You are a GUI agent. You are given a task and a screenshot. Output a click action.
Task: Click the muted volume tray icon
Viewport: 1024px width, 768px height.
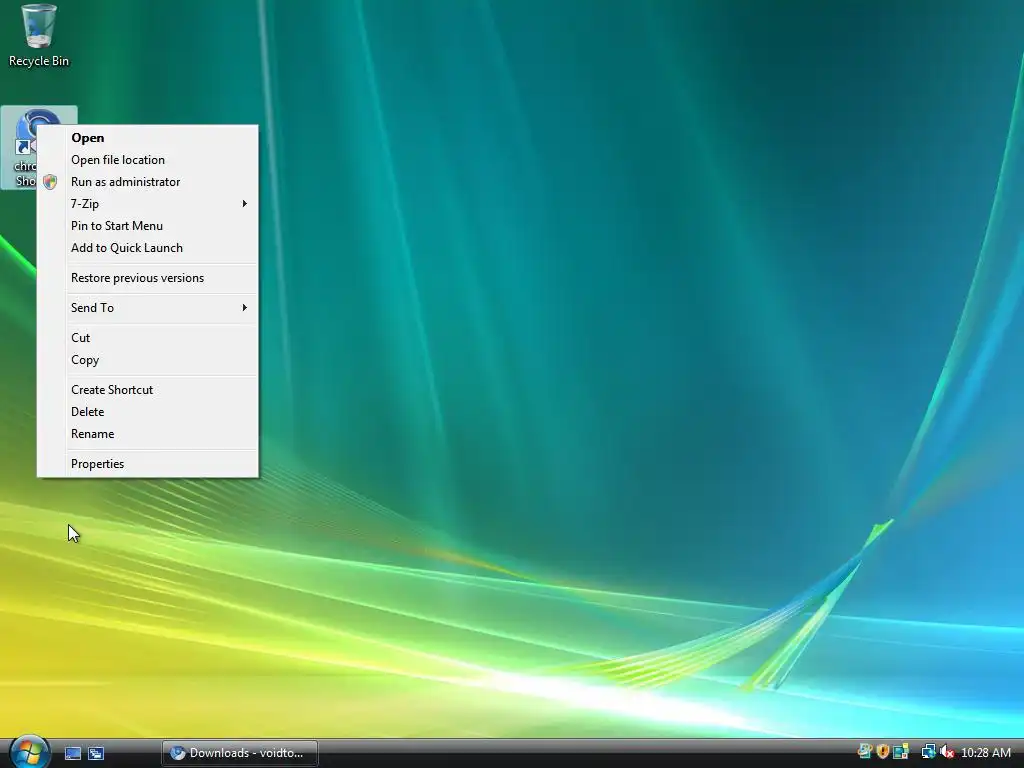[x=947, y=752]
